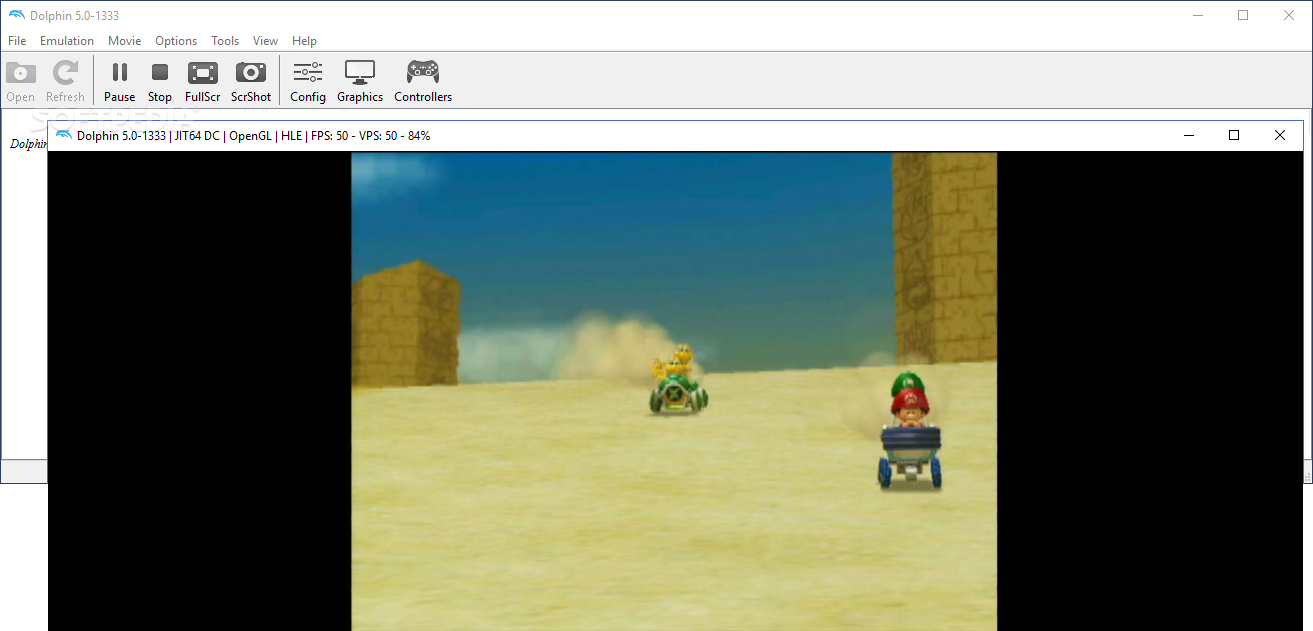The width and height of the screenshot is (1313, 631).
Task: Click the Dolphin logo in game window title
Action: click(x=64, y=135)
